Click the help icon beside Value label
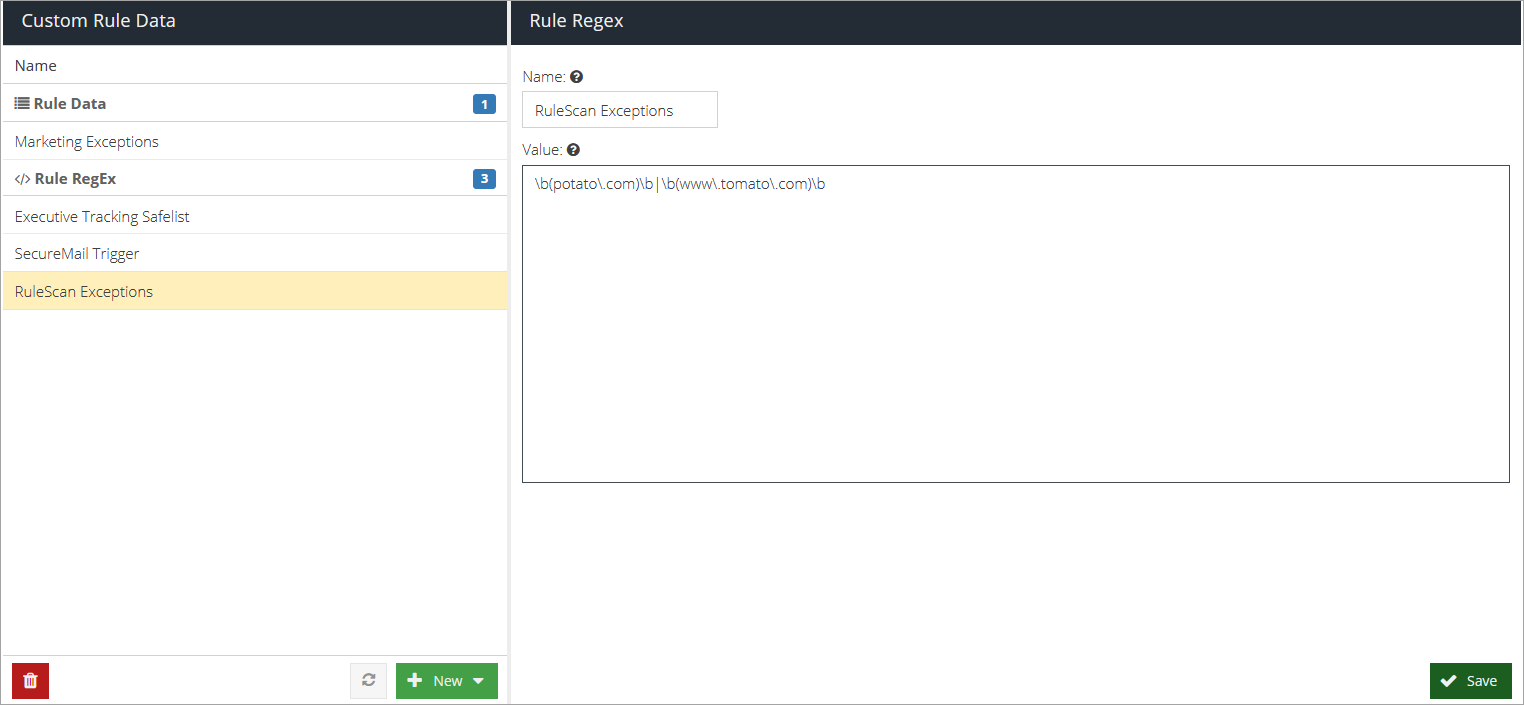Viewport: 1524px width, 705px height. pyautogui.click(x=573, y=150)
